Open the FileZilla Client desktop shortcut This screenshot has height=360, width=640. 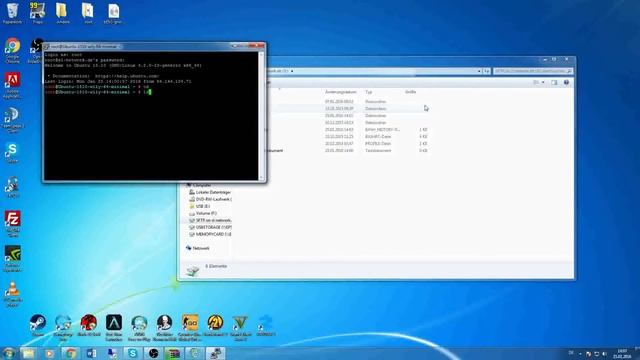coord(13,223)
